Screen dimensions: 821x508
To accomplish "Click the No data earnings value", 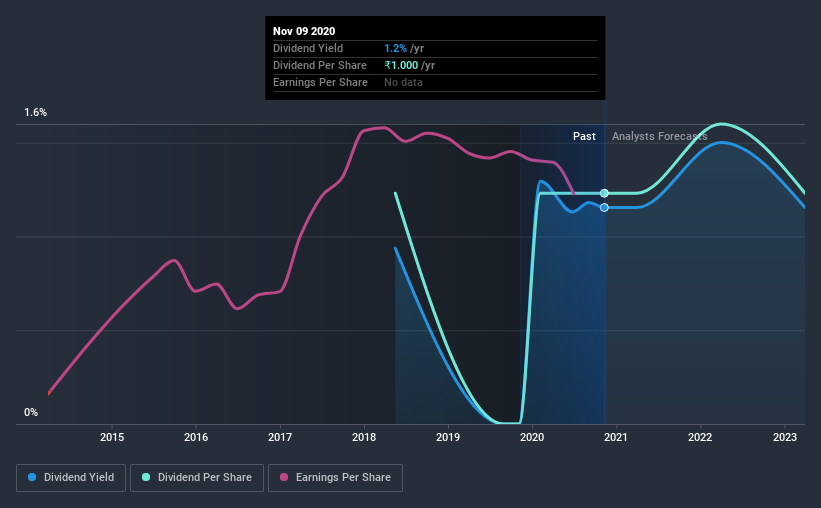I will (403, 82).
